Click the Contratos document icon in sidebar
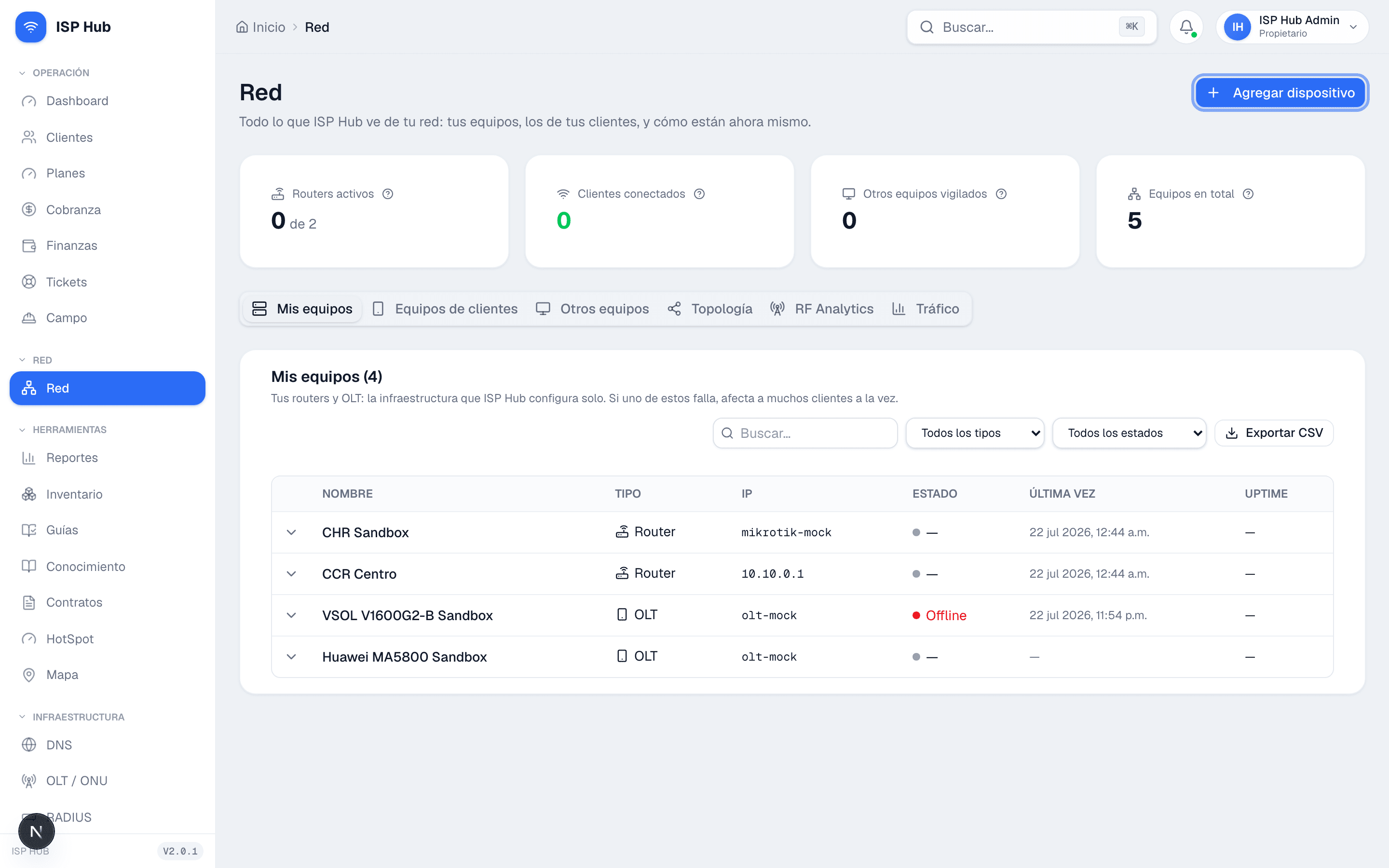The image size is (1389, 868). click(29, 602)
